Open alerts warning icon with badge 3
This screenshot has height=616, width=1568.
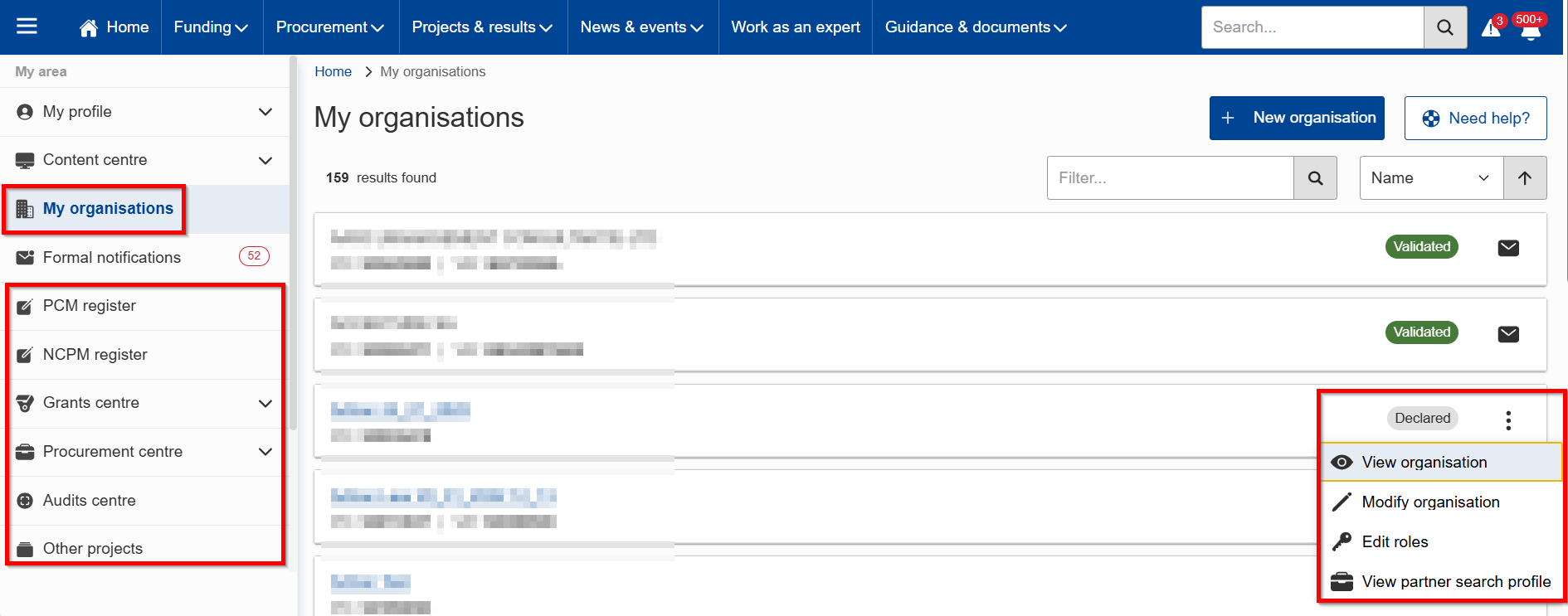pyautogui.click(x=1492, y=28)
